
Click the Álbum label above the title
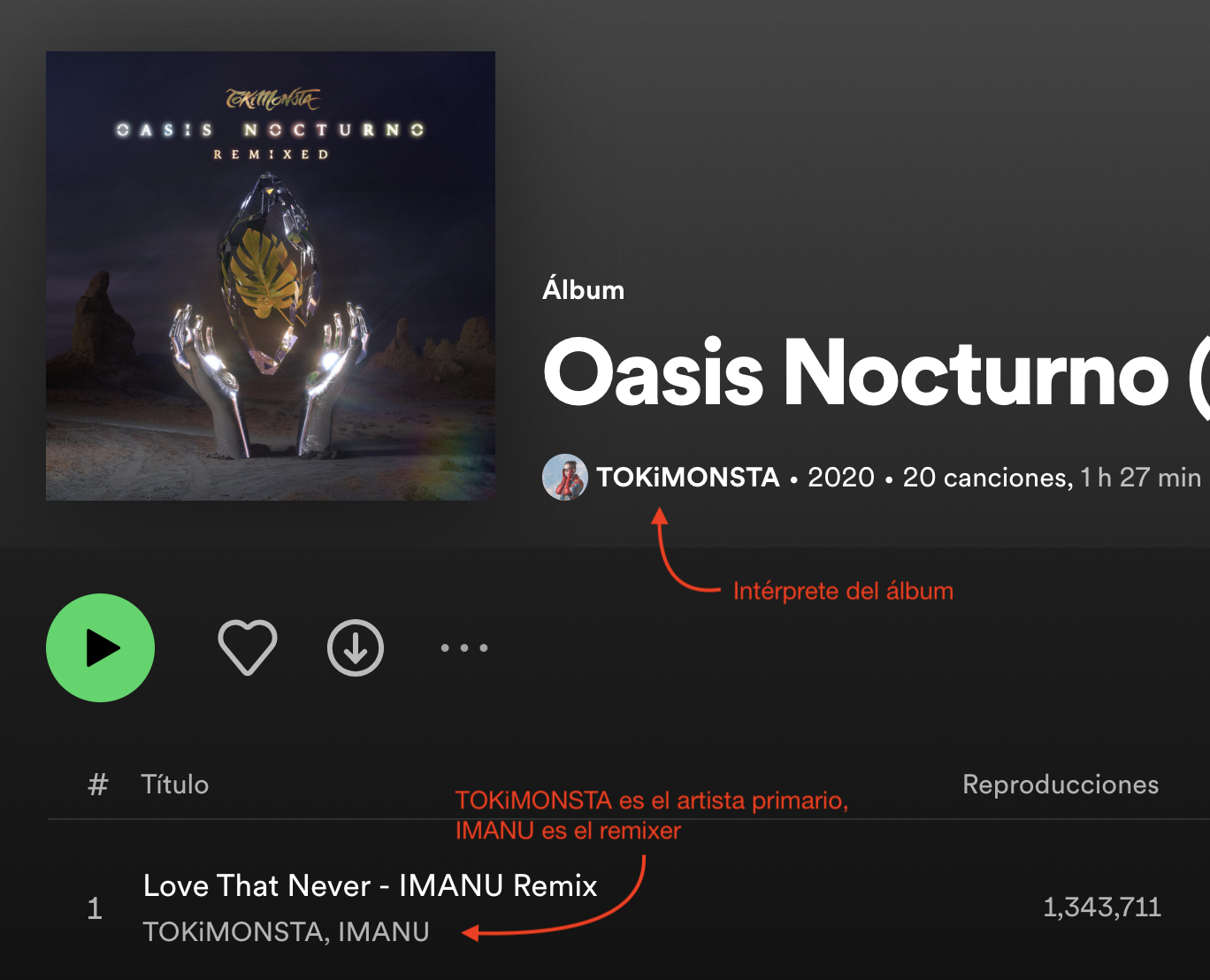[x=584, y=289]
